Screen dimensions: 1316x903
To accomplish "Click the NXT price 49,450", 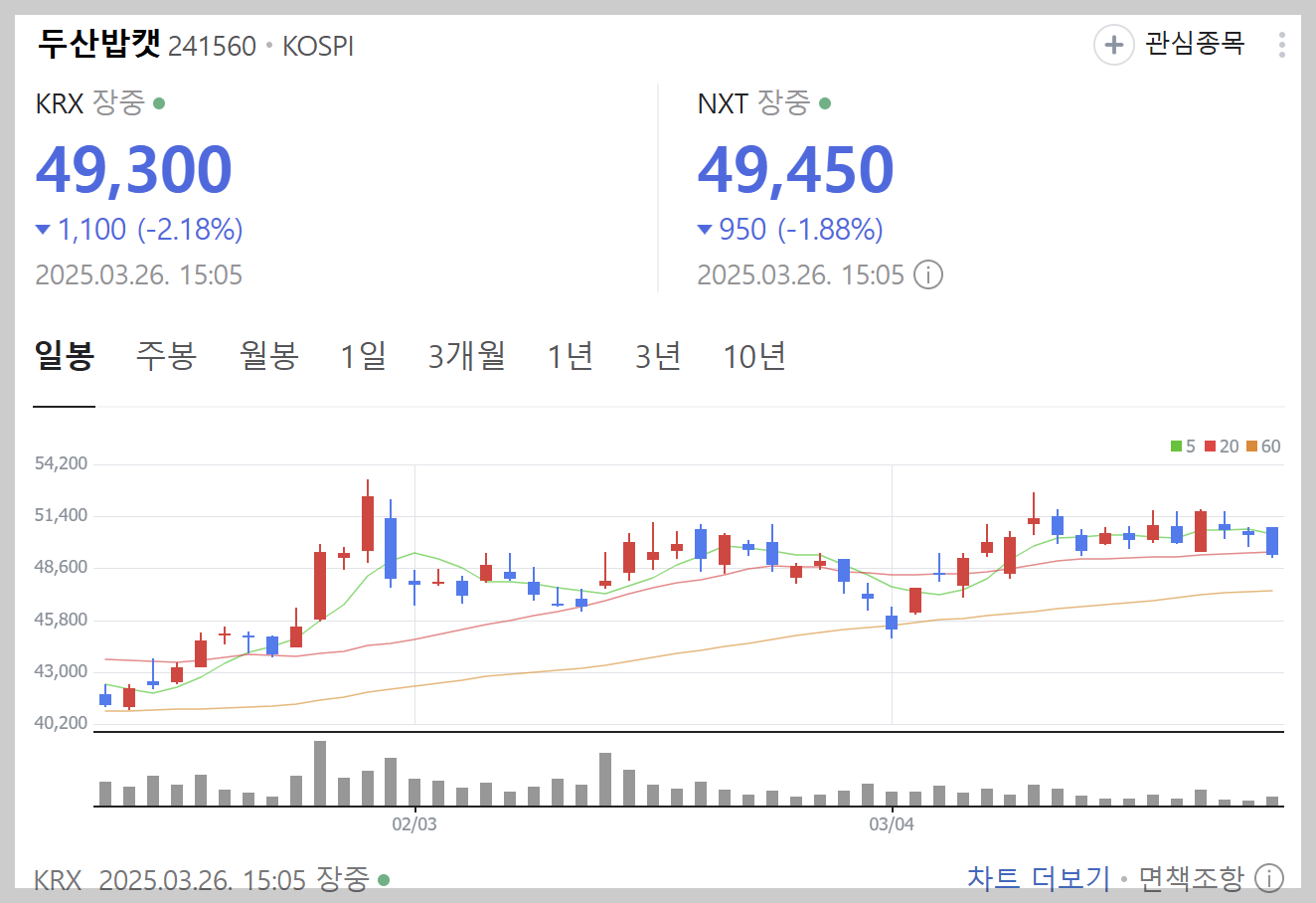I will pyautogui.click(x=796, y=169).
